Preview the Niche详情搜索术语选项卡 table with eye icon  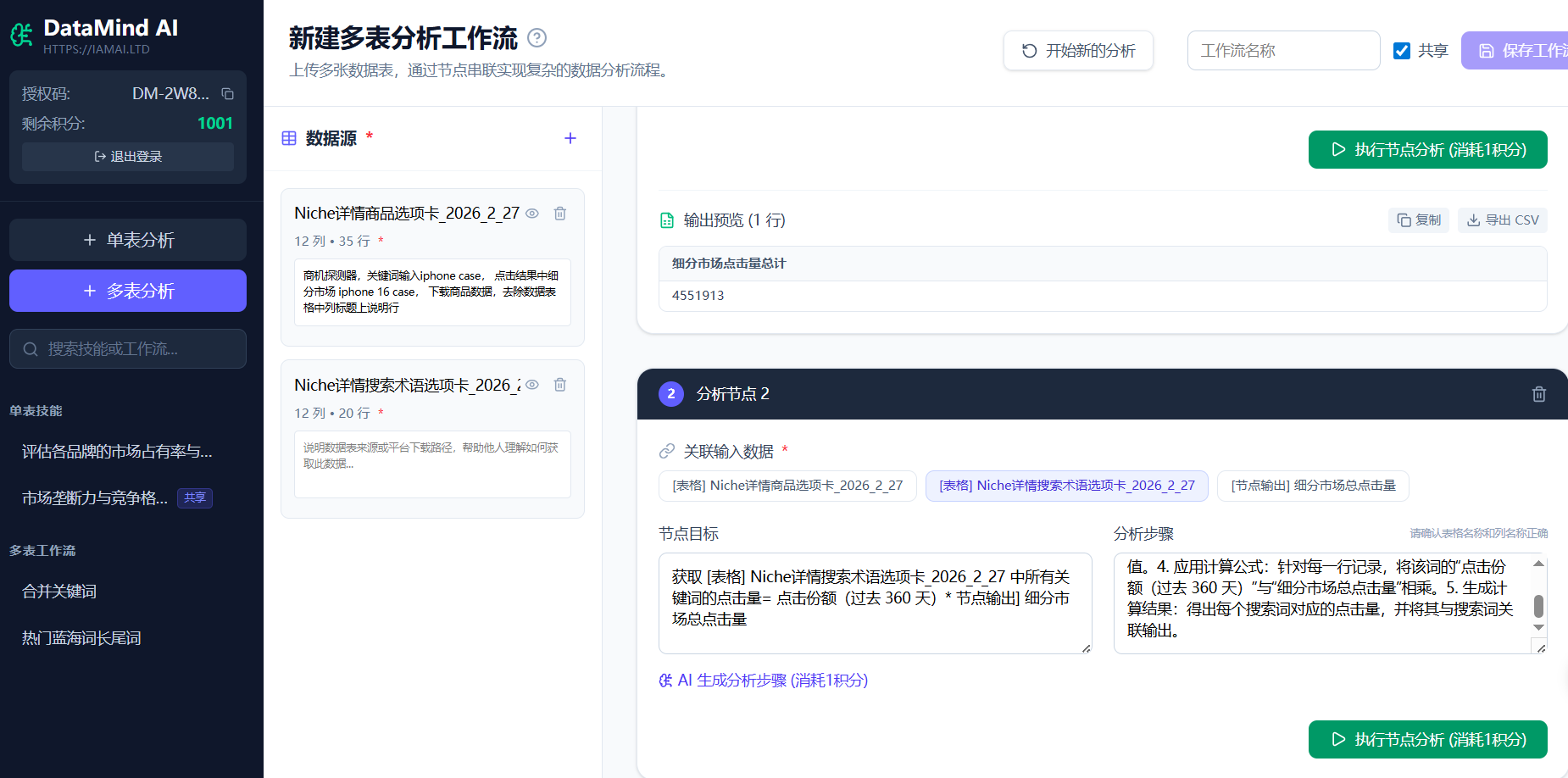532,385
